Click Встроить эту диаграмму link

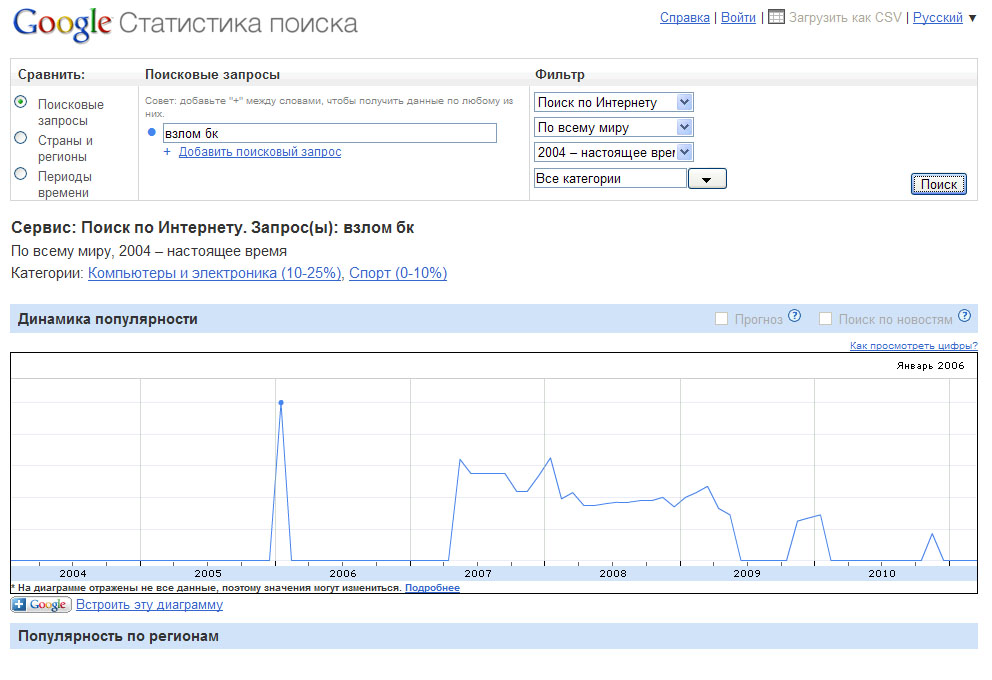pyautogui.click(x=149, y=605)
